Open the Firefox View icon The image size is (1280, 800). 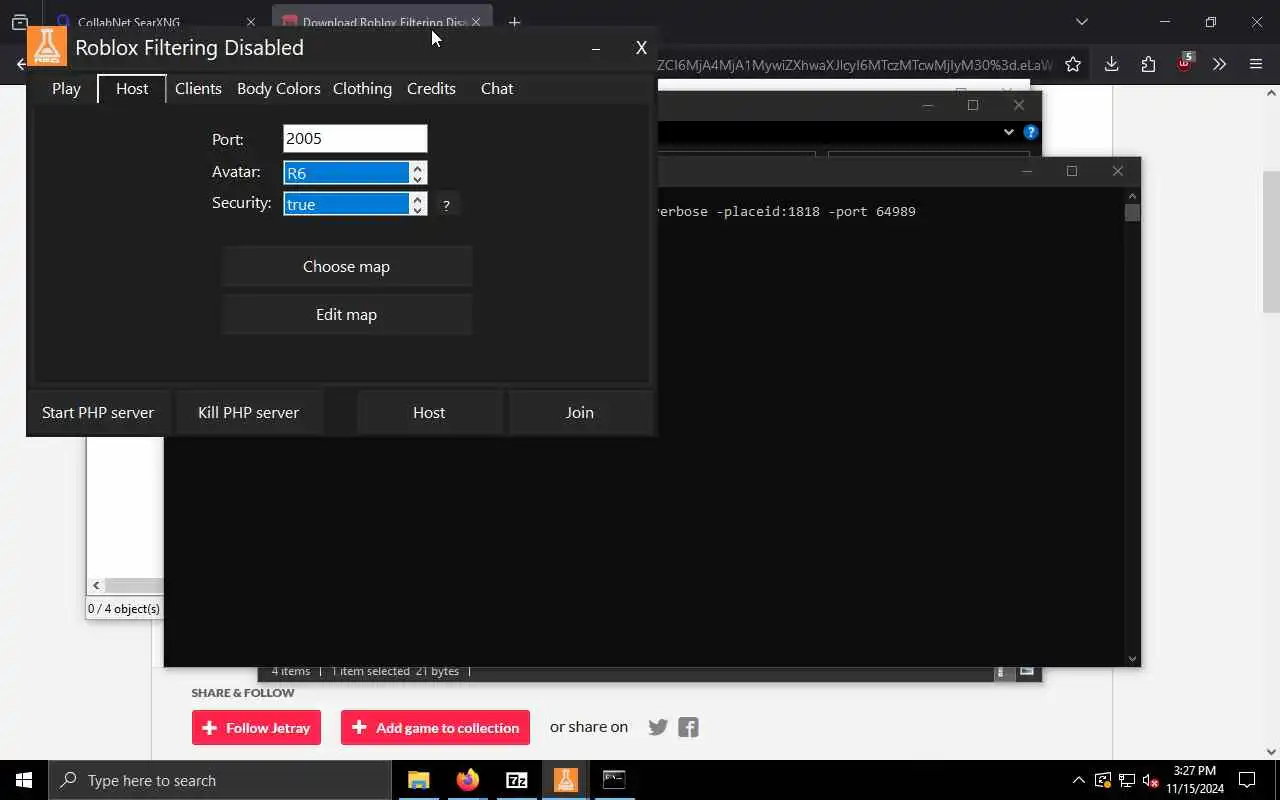pyautogui.click(x=20, y=22)
